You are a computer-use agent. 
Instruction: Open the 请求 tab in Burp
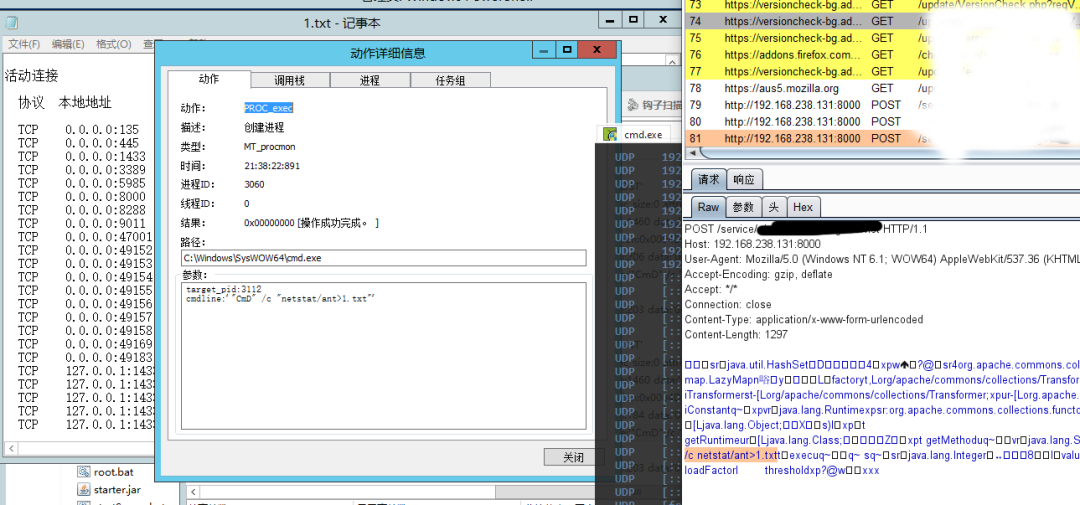pyautogui.click(x=708, y=180)
